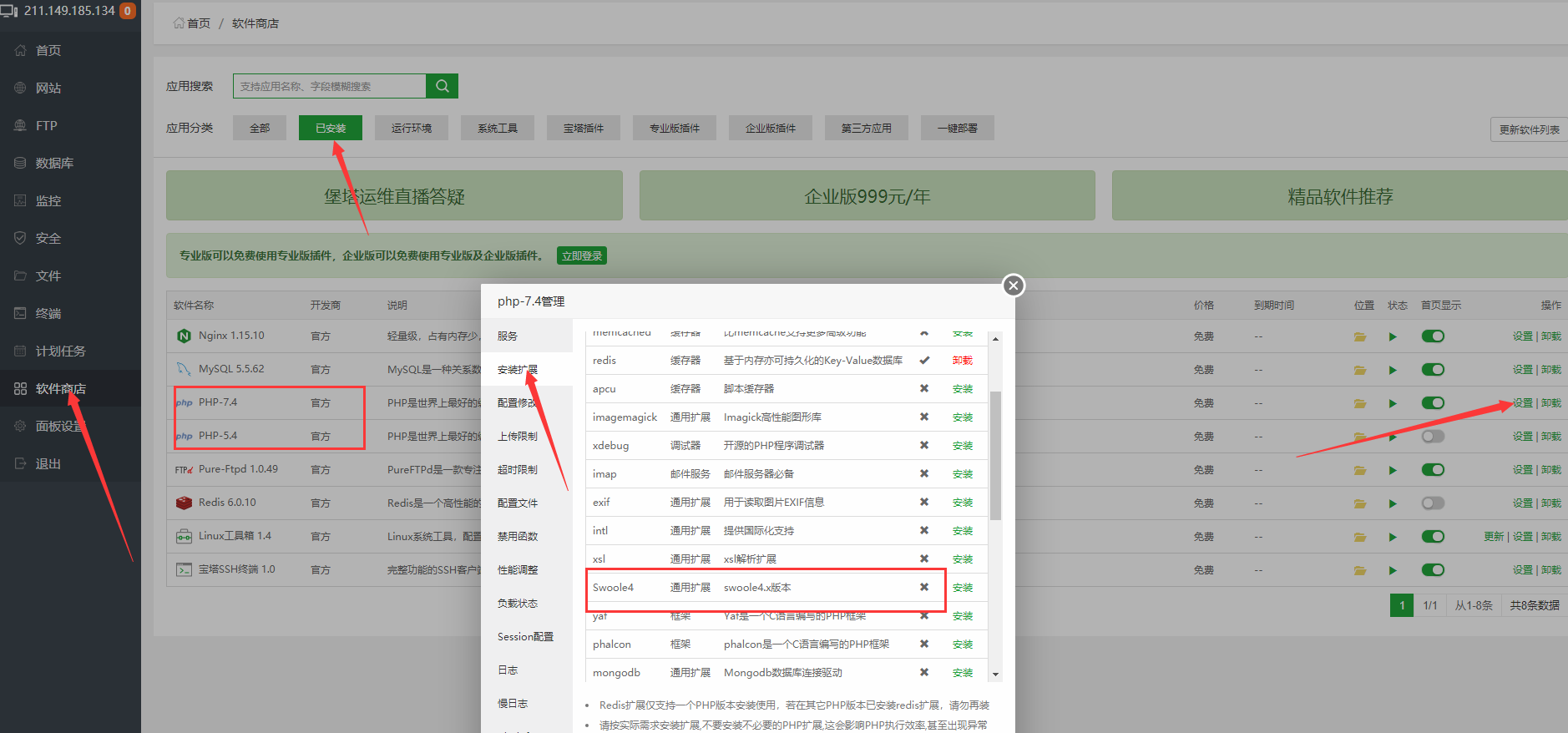Open 设置 for PHP-7.4 row
Screen dimensions: 1568x733
point(1523,403)
